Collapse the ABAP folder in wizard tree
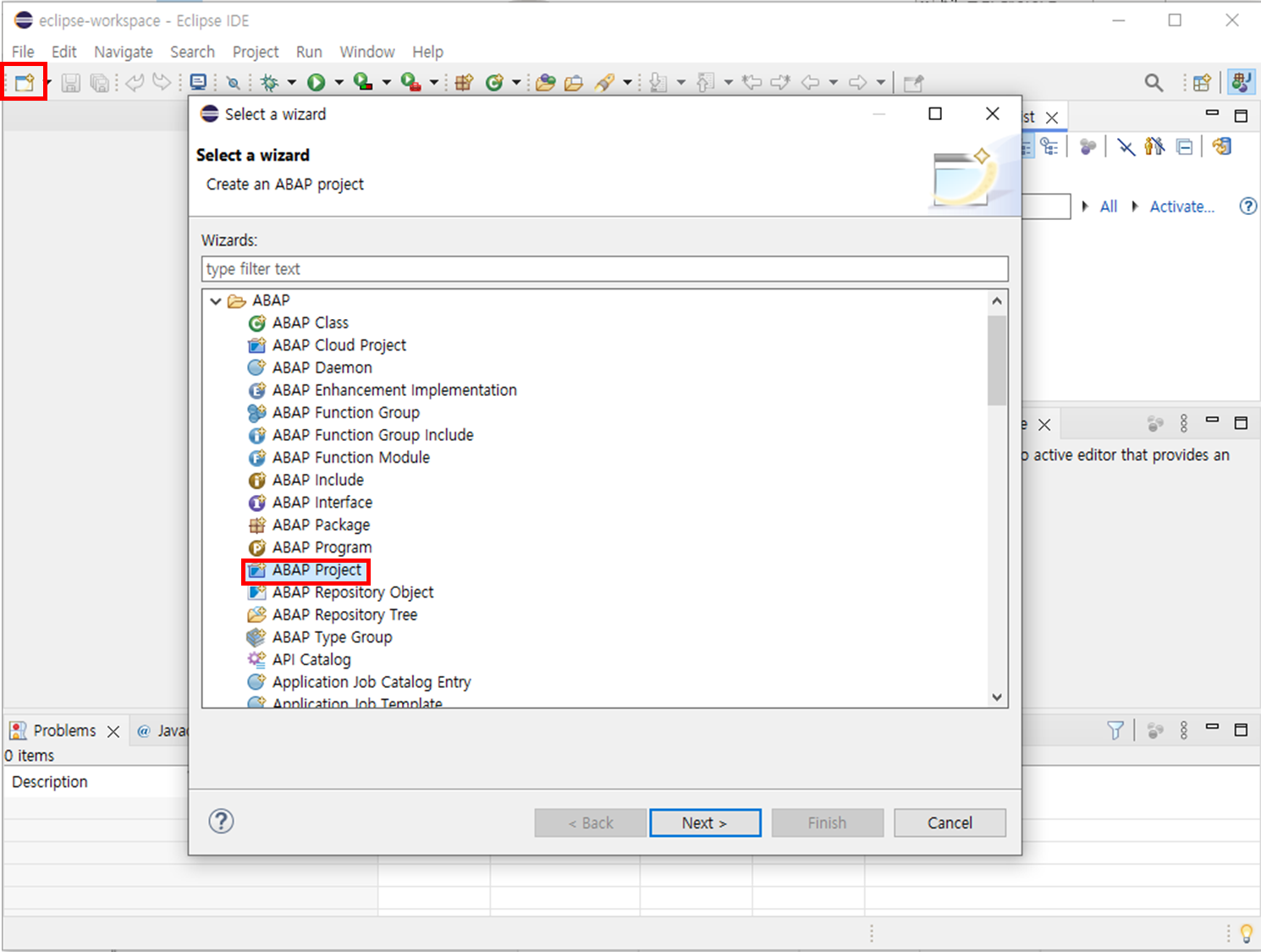The height and width of the screenshot is (952, 1261). point(216,300)
